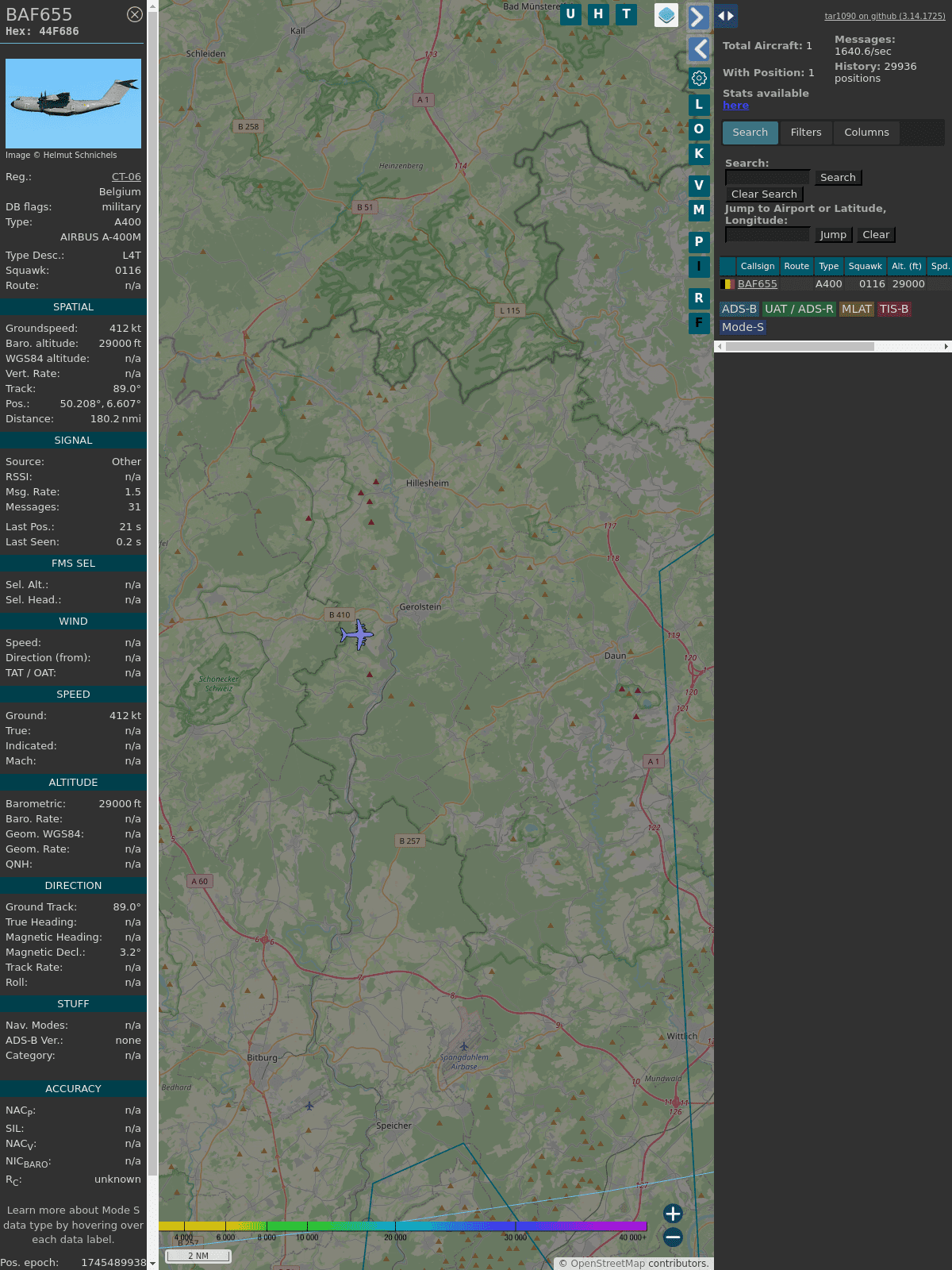The width and height of the screenshot is (952, 1270).
Task: Click the Spangdahlem Airbase airport icon
Action: point(464,1046)
